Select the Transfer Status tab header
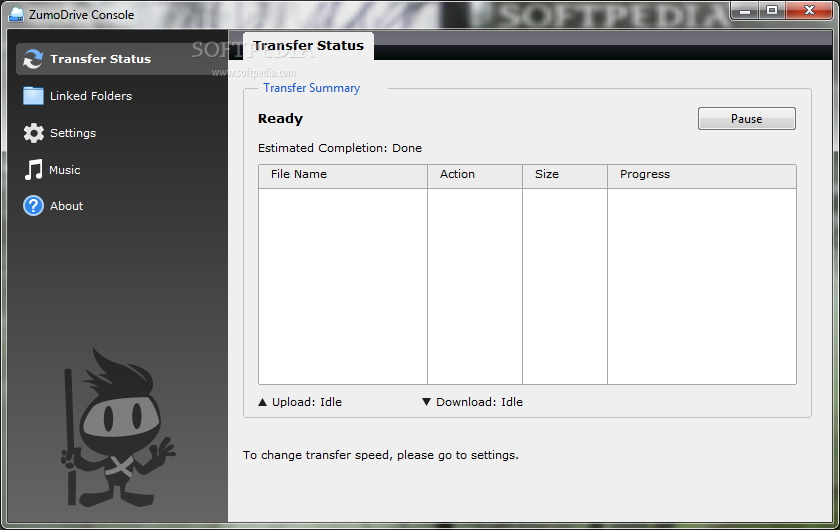Image resolution: width=840 pixels, height=530 pixels. 309,46
